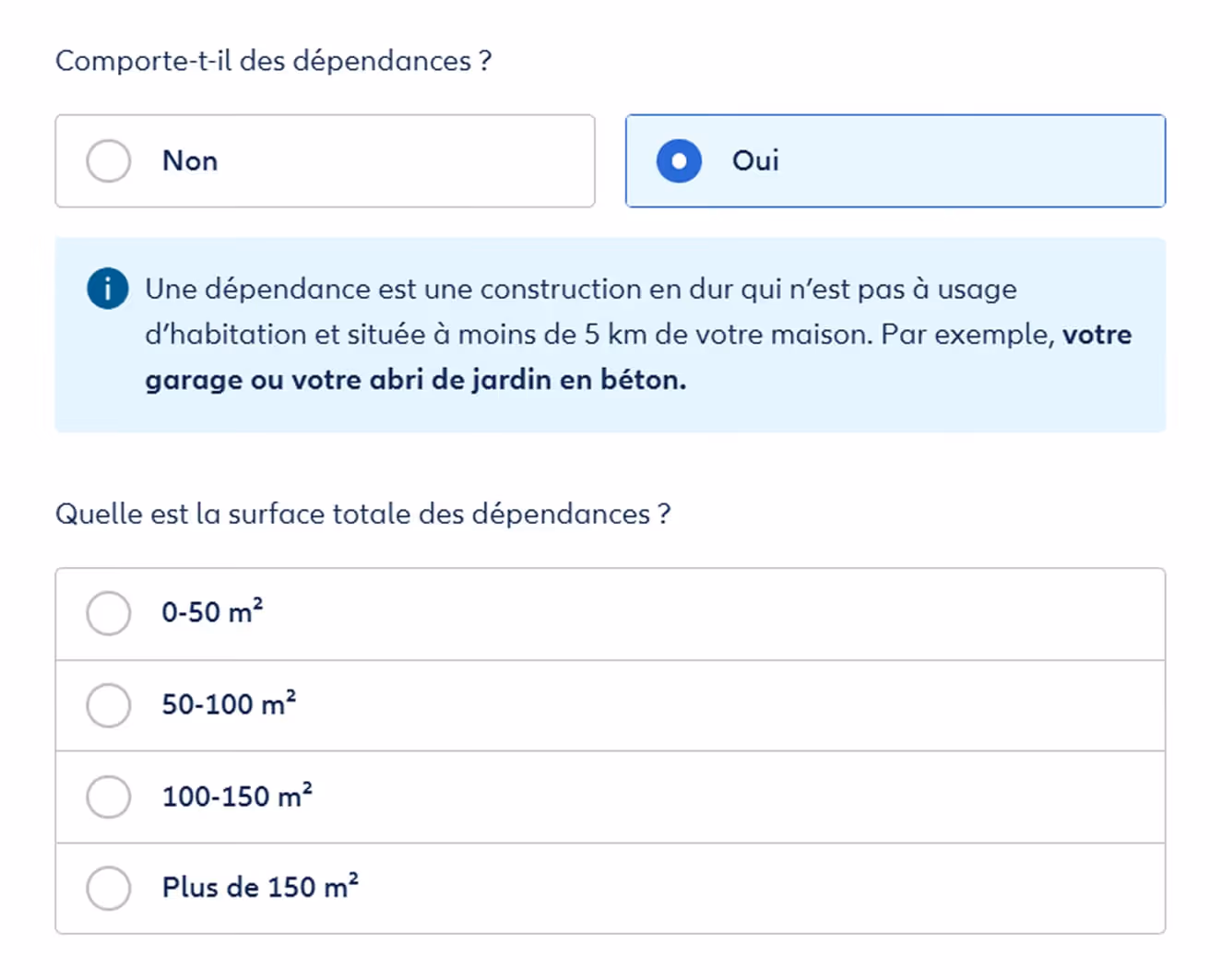Screen dimensions: 1210x980
Task: Choose the '50-100 m²' surface option
Action: (x=108, y=704)
